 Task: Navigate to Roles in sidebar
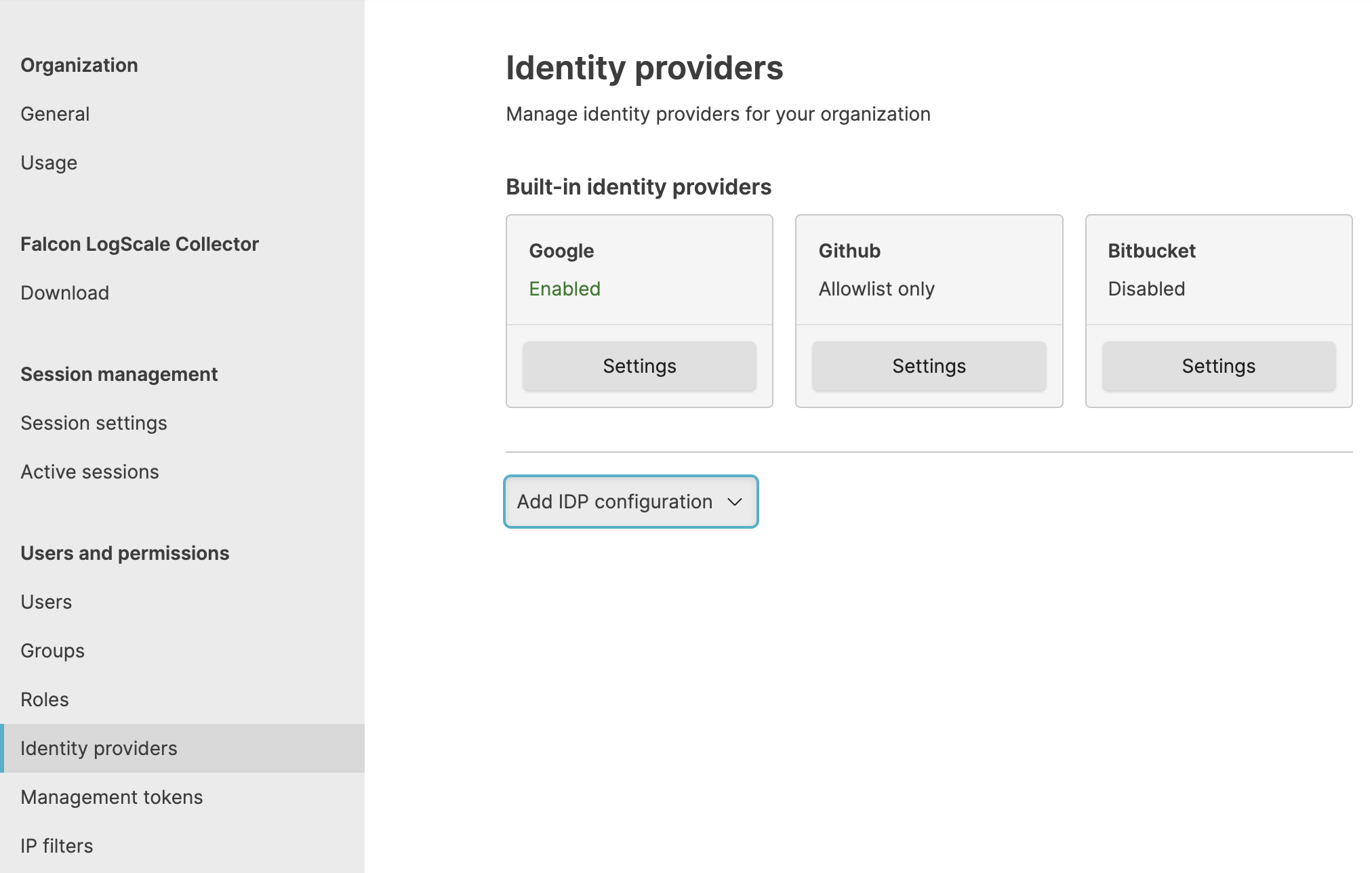point(45,699)
